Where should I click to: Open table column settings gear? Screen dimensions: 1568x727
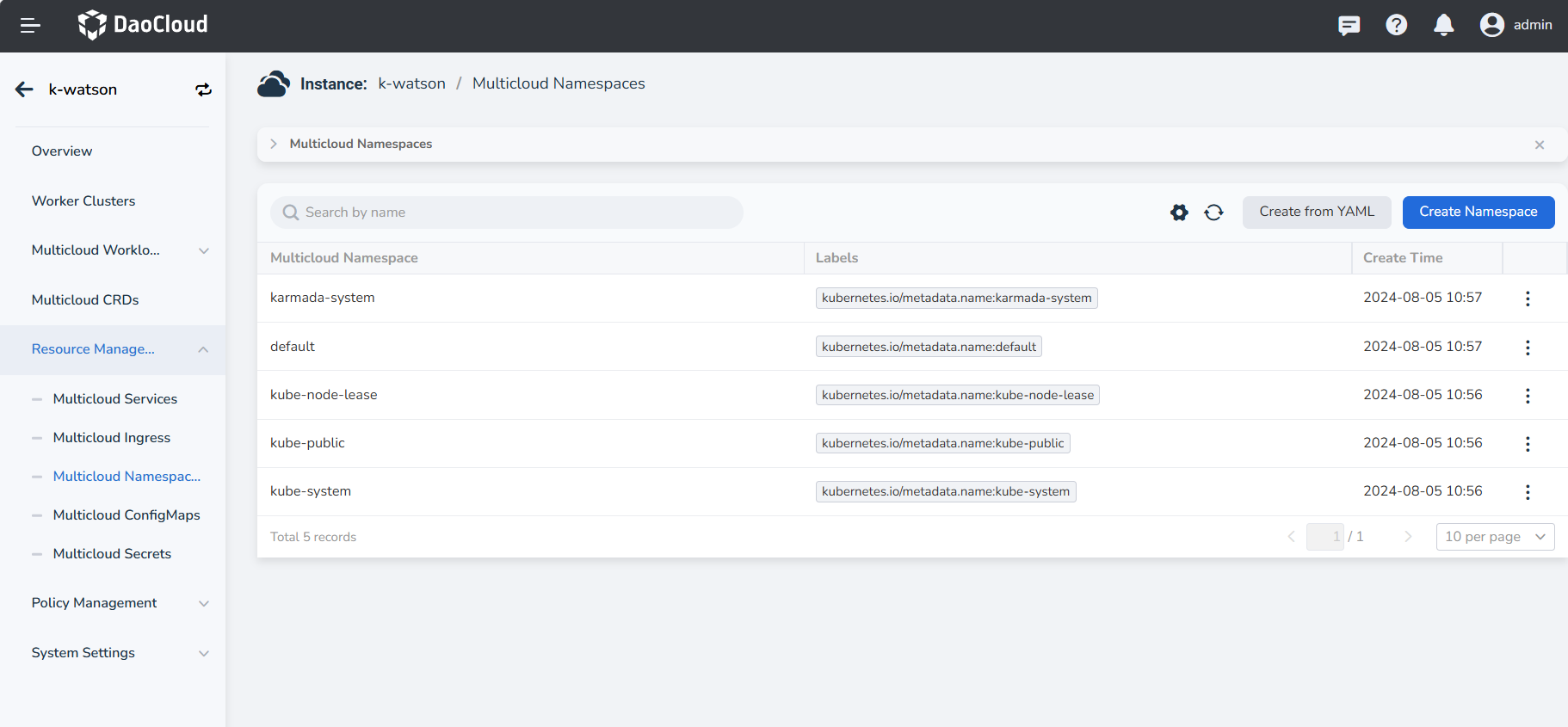click(1179, 213)
